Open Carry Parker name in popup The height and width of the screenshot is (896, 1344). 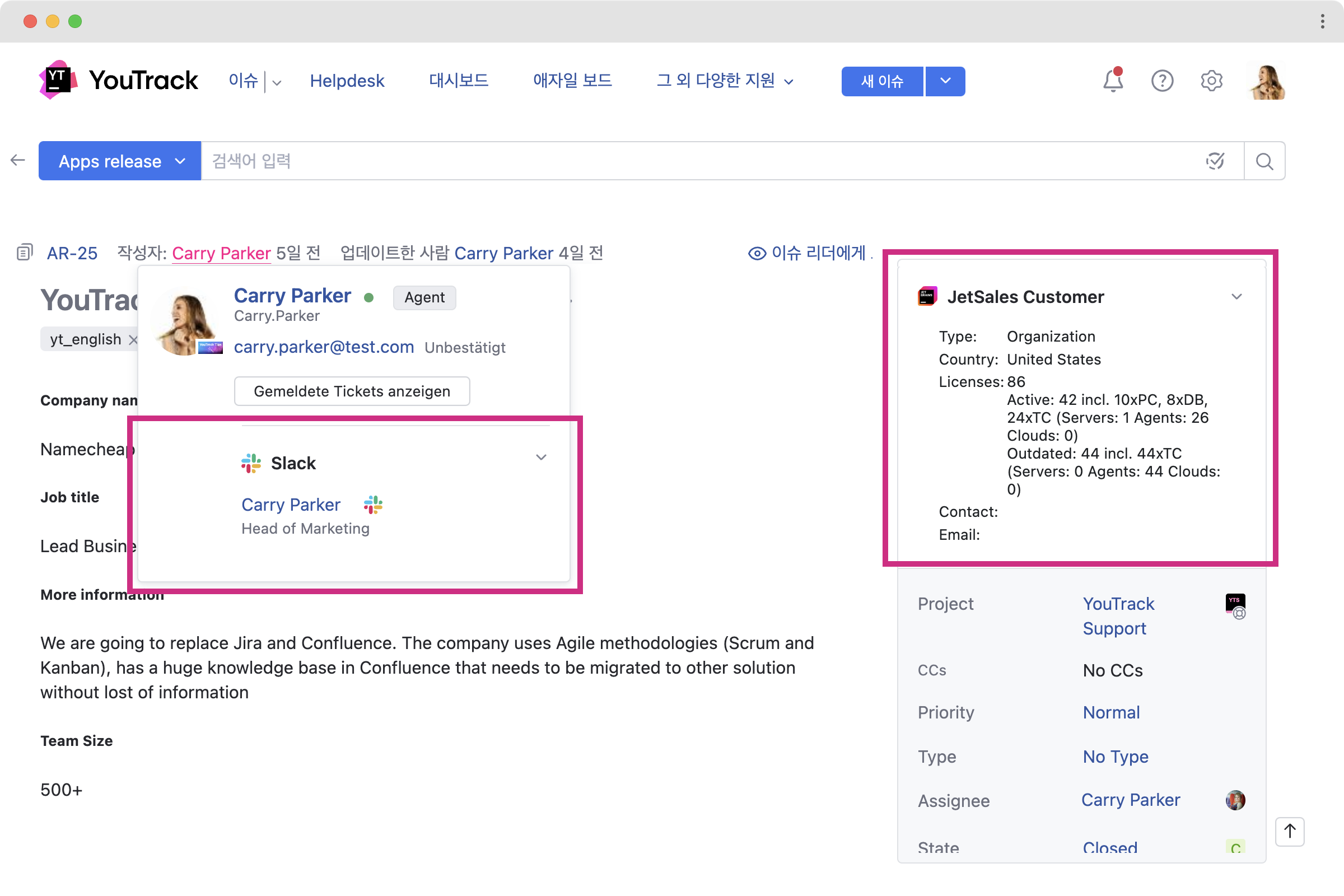pos(292,296)
